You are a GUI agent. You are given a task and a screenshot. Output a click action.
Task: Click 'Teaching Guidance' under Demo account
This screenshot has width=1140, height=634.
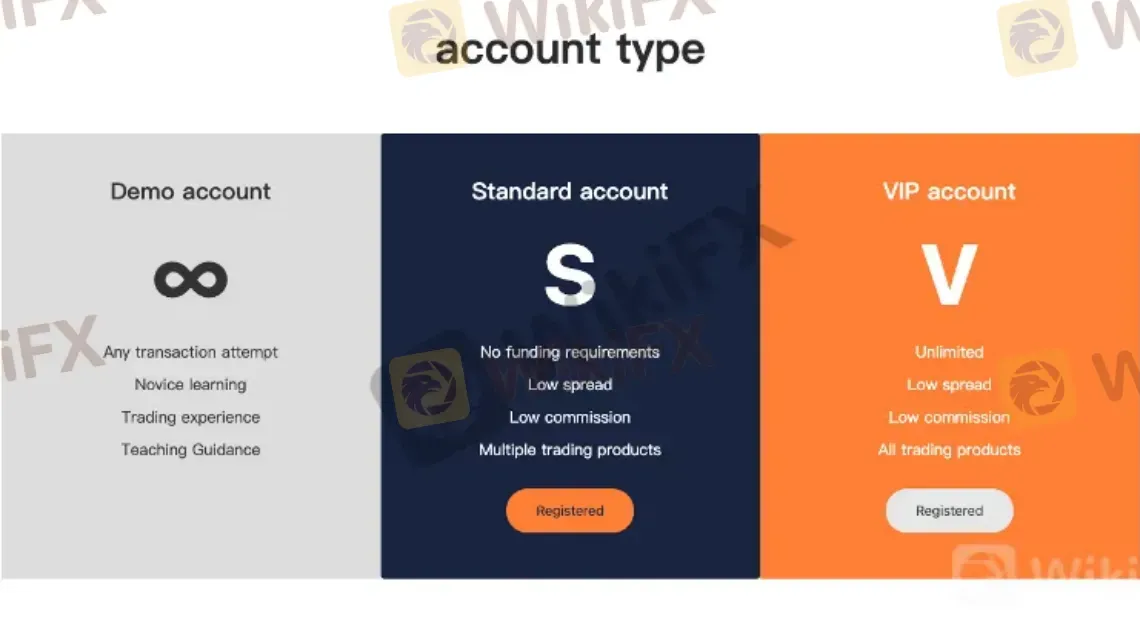click(x=190, y=450)
